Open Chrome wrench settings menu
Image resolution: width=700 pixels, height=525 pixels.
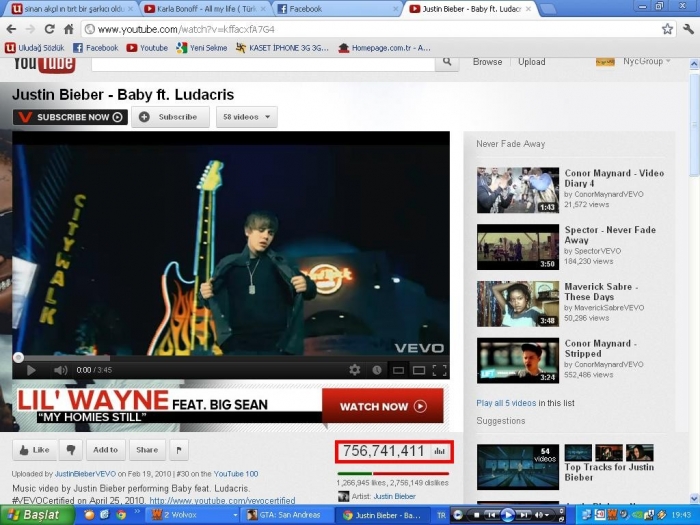pyautogui.click(x=688, y=29)
